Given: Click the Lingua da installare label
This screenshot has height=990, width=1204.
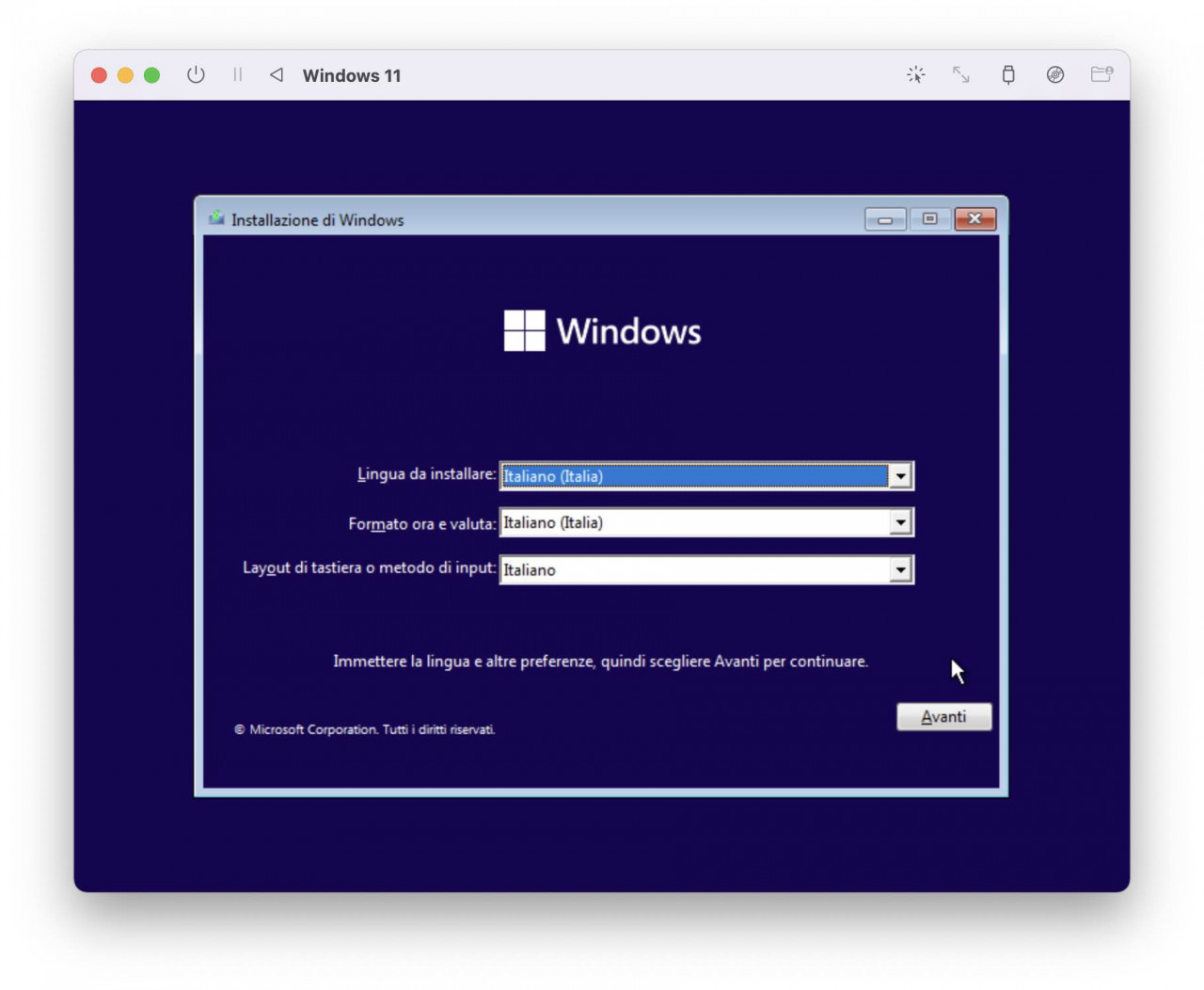Looking at the screenshot, I should click(426, 474).
